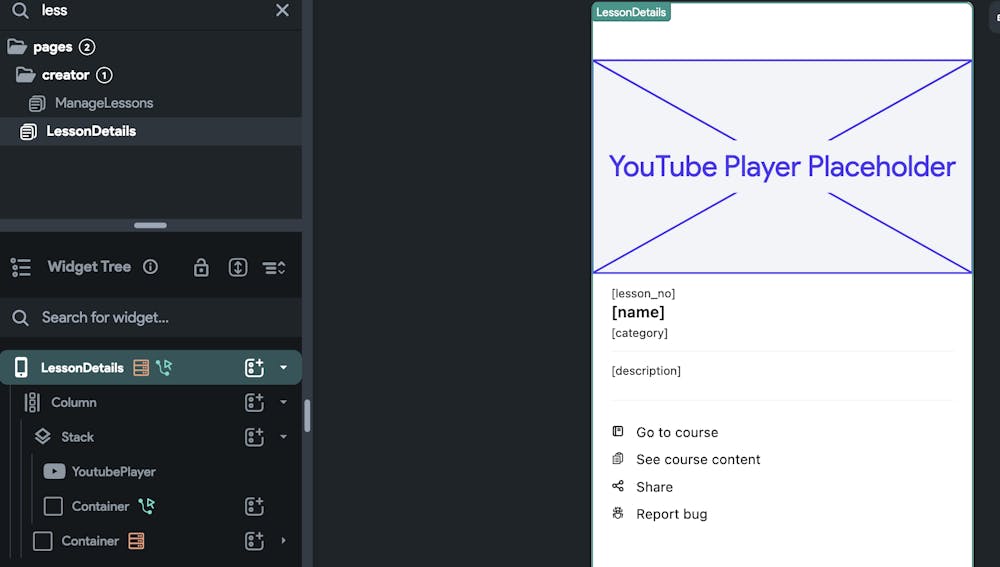Select the Container with the backend query icon

(x=90, y=541)
